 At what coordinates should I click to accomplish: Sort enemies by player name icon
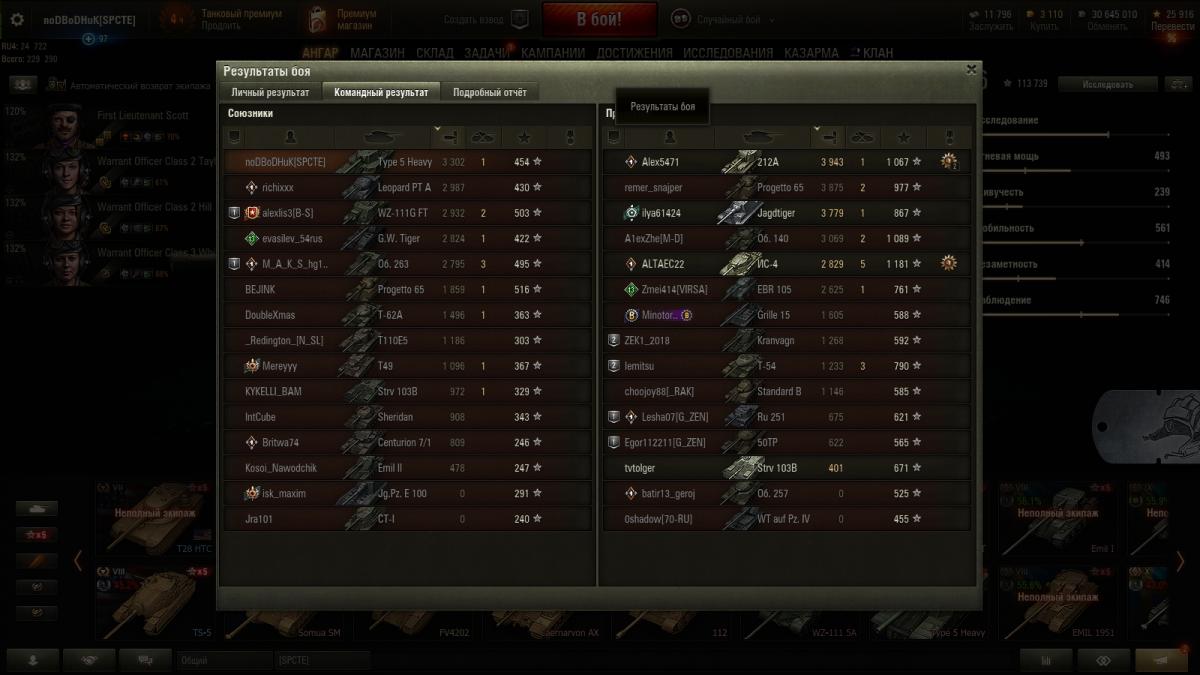click(668, 136)
